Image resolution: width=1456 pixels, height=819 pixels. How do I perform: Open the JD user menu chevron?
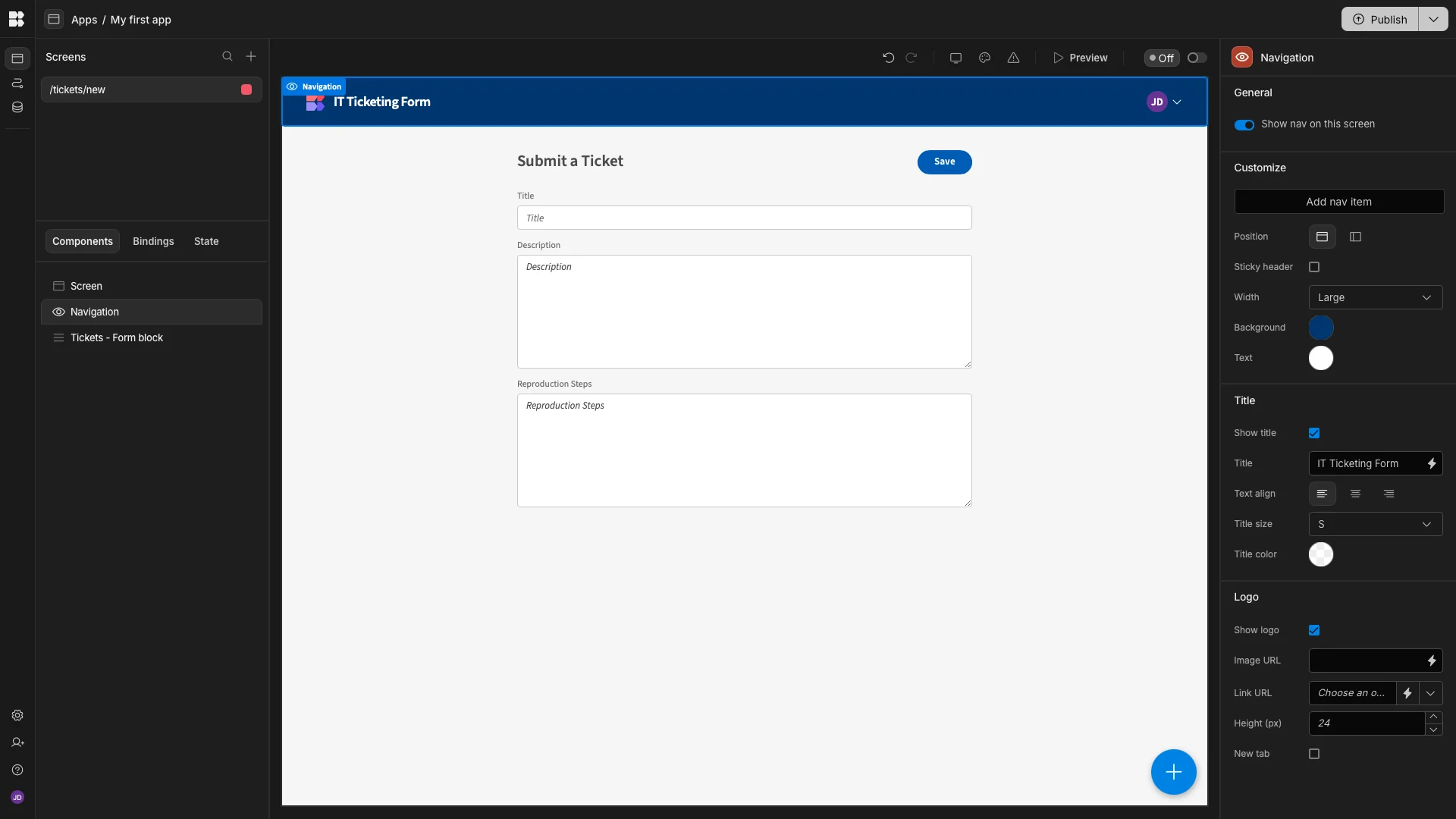[1177, 102]
